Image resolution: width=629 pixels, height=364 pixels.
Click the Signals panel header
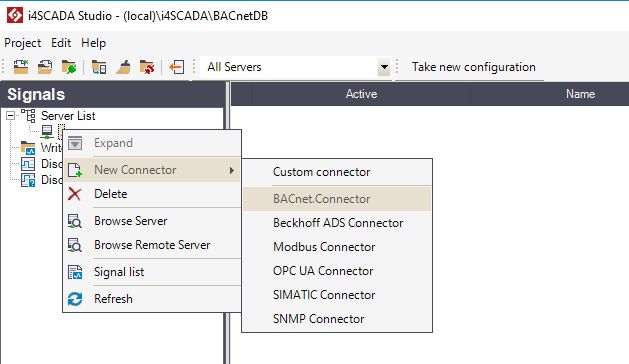tap(112, 94)
